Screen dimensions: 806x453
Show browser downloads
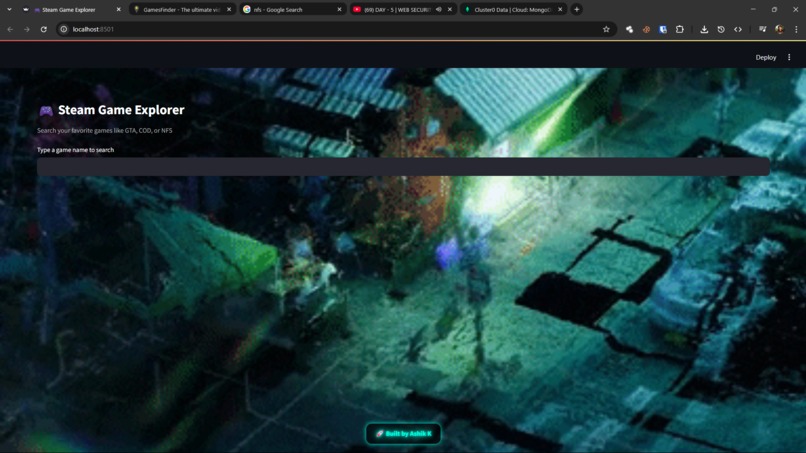(x=704, y=29)
